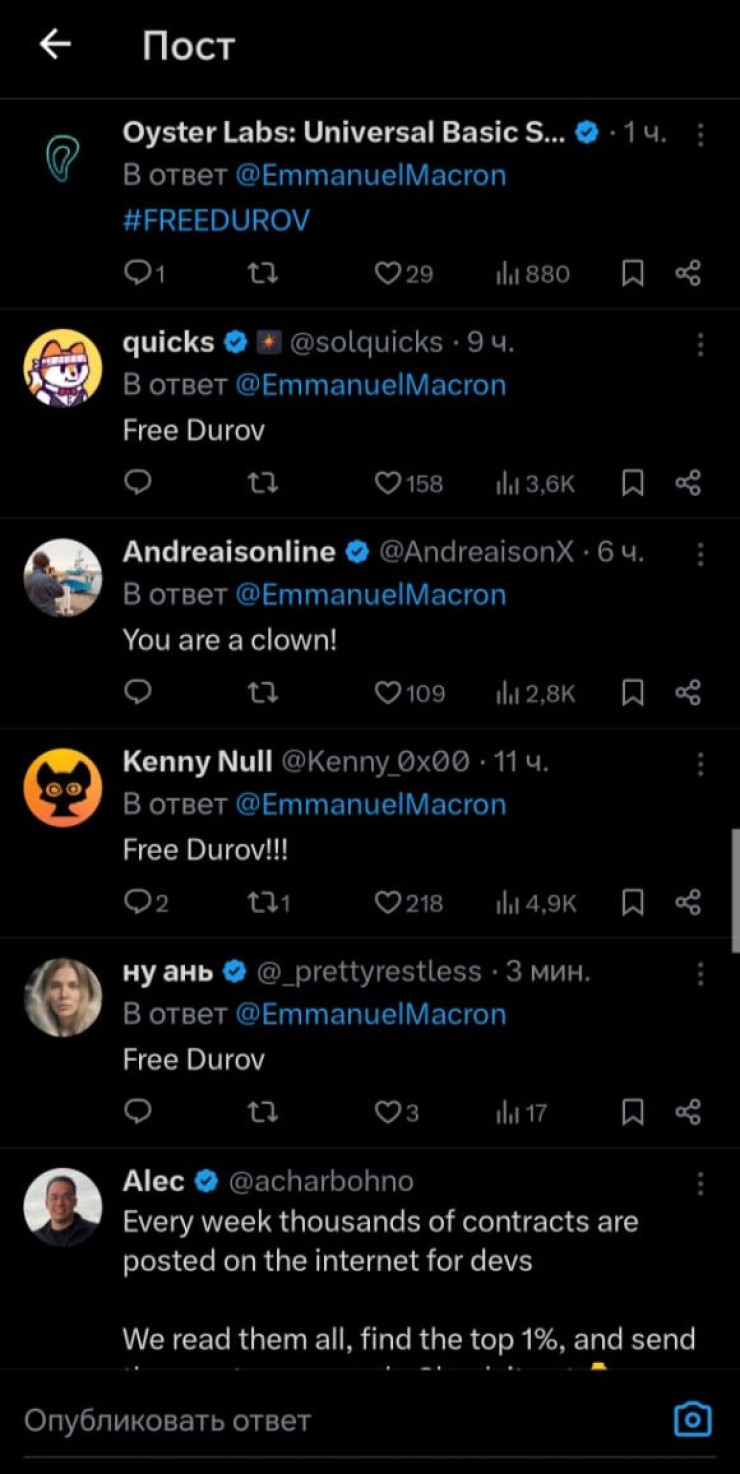Open more options for Alec's post
Image resolution: width=740 pixels, height=1474 pixels.
click(x=700, y=1183)
